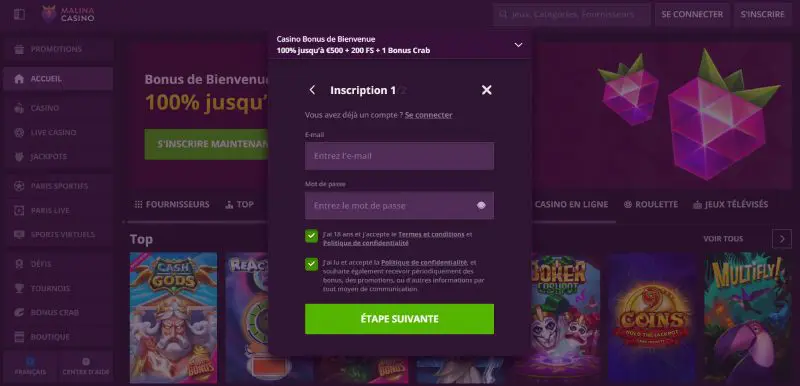Viewport: 800px width, 386px height.
Task: Click the S'inscrire header button
Action: pos(763,15)
